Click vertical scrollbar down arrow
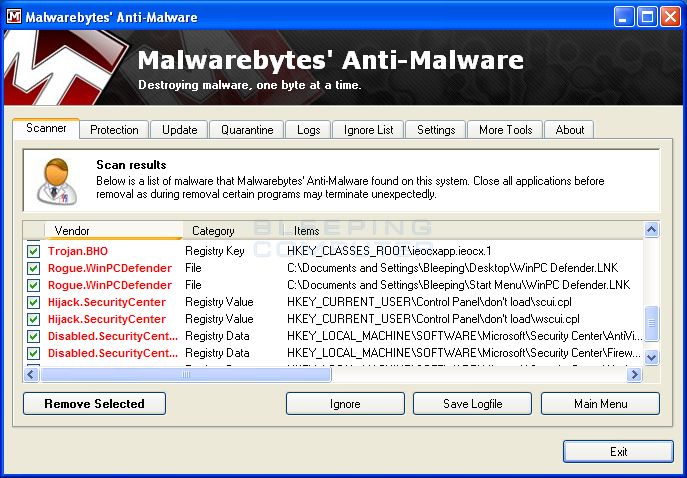This screenshot has width=687, height=478. point(652,357)
